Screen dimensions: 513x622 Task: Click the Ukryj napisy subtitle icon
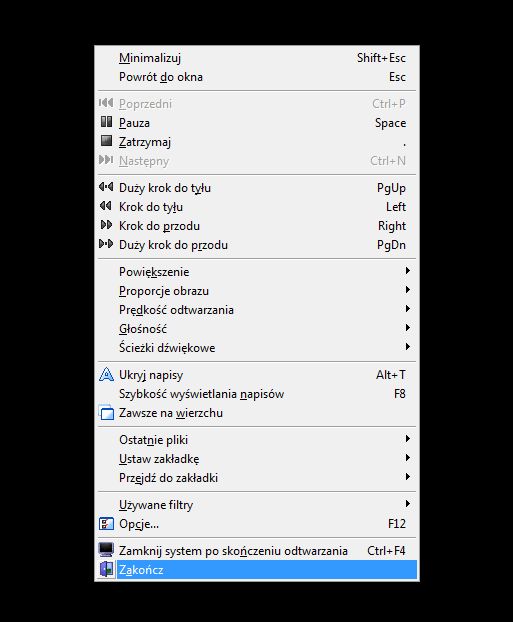pyautogui.click(x=106, y=374)
